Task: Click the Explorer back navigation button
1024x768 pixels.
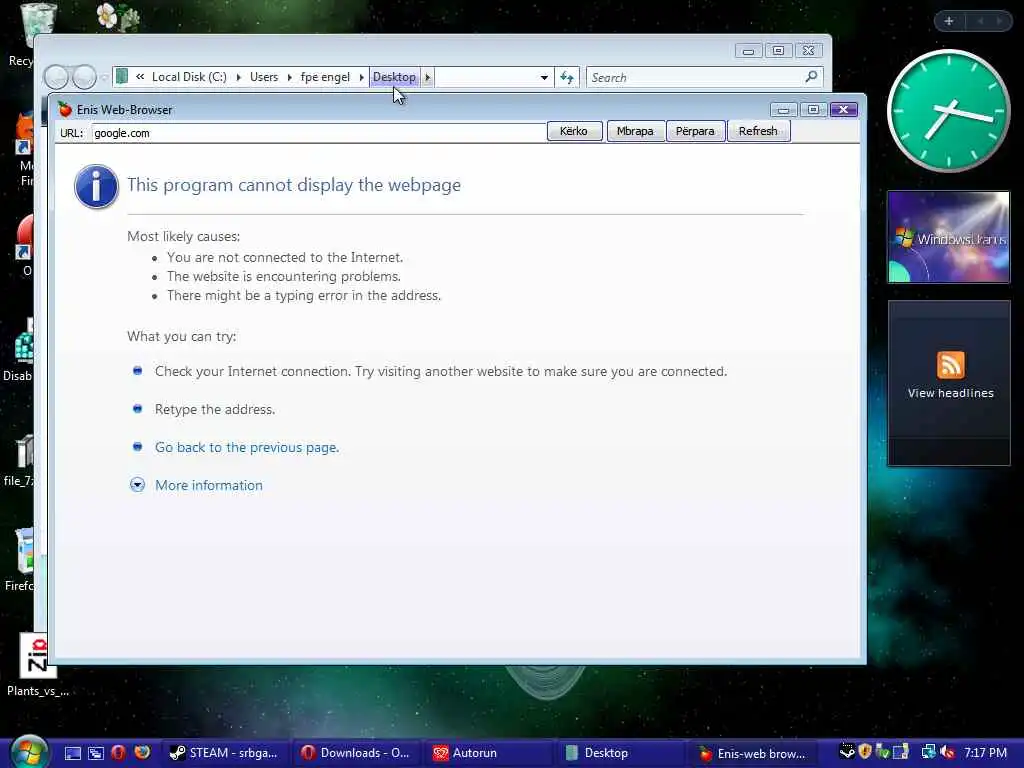Action: (56, 77)
